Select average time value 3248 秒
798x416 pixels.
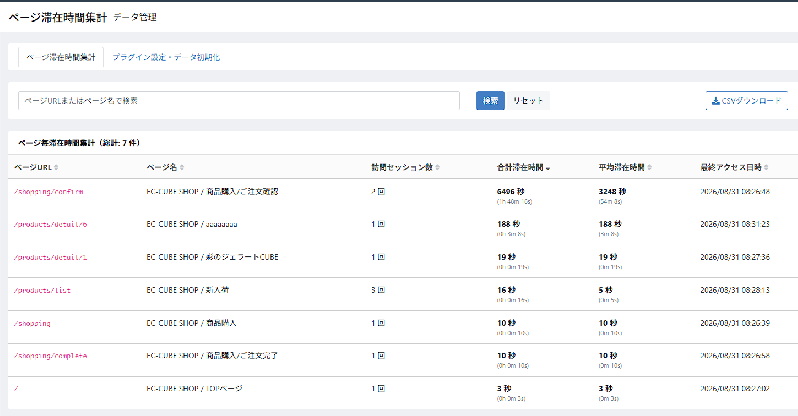(x=612, y=192)
